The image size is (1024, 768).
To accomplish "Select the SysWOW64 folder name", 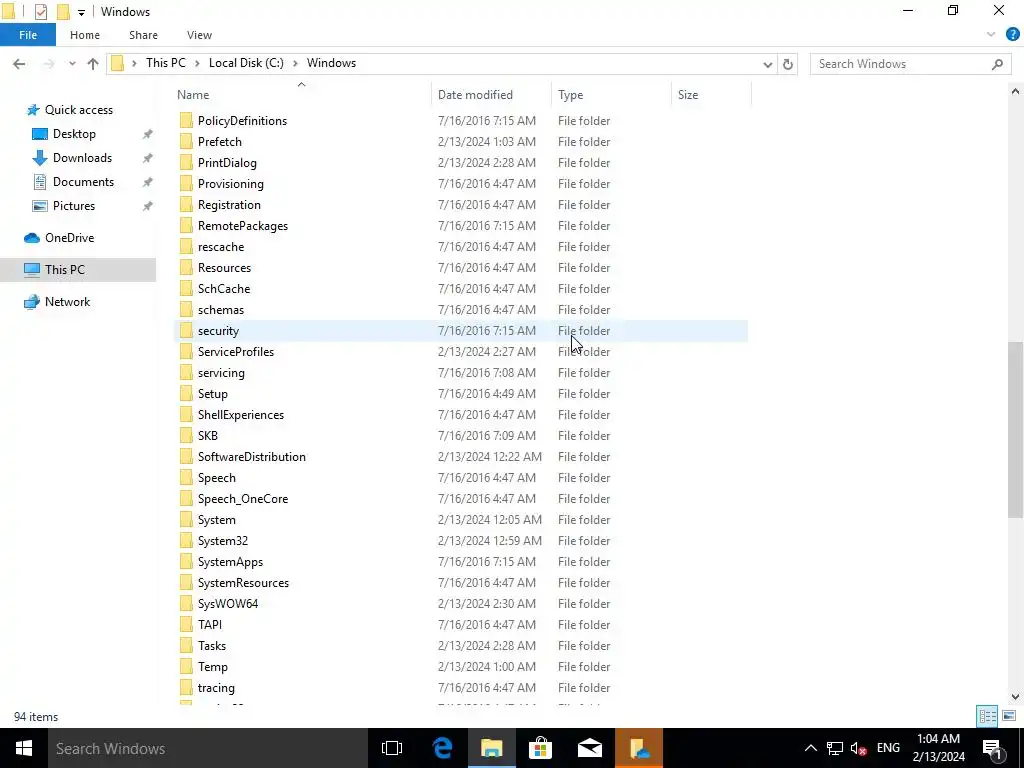I will pyautogui.click(x=228, y=603).
